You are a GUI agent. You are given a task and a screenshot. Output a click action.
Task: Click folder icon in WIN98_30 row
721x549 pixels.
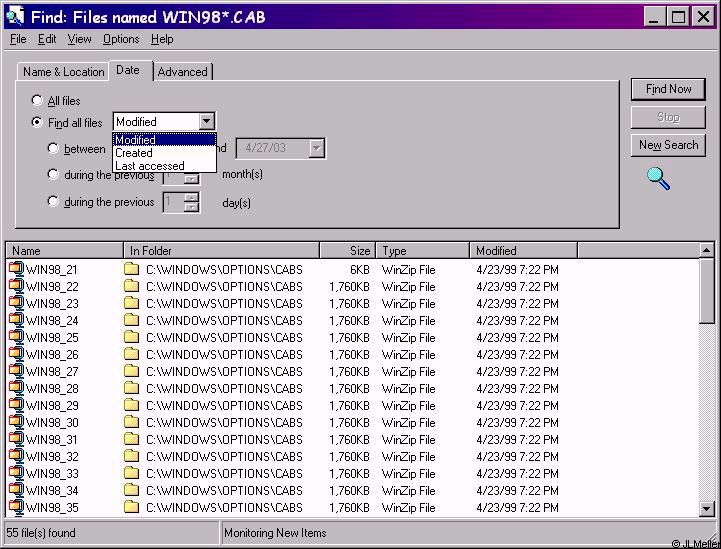coord(132,422)
